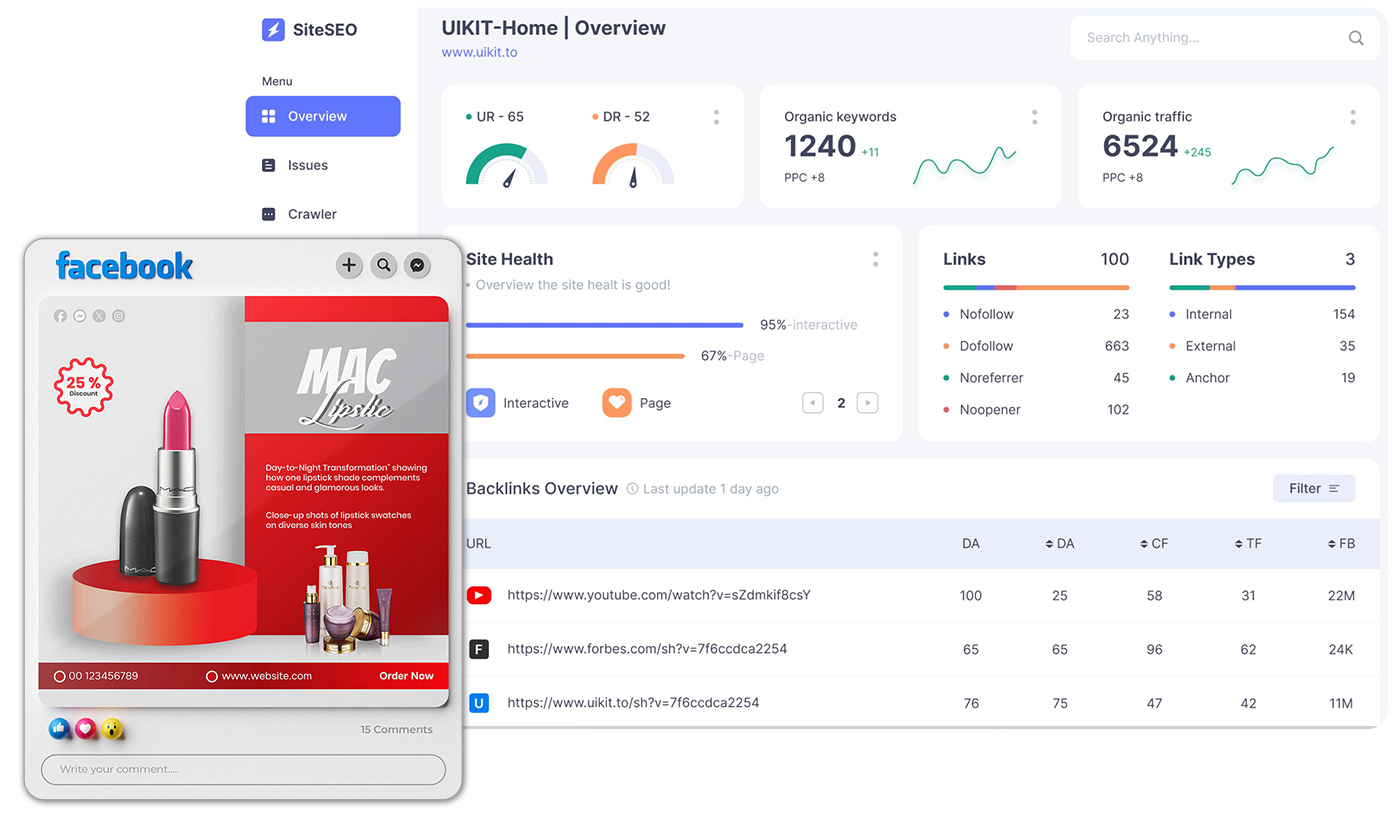Go to previous Site Health page arrow
Image resolution: width=1400 pixels, height=824 pixels.
pyautogui.click(x=813, y=403)
